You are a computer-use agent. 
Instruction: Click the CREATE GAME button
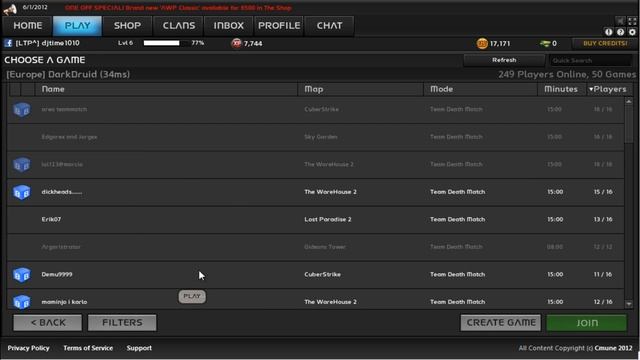[x=501, y=322]
